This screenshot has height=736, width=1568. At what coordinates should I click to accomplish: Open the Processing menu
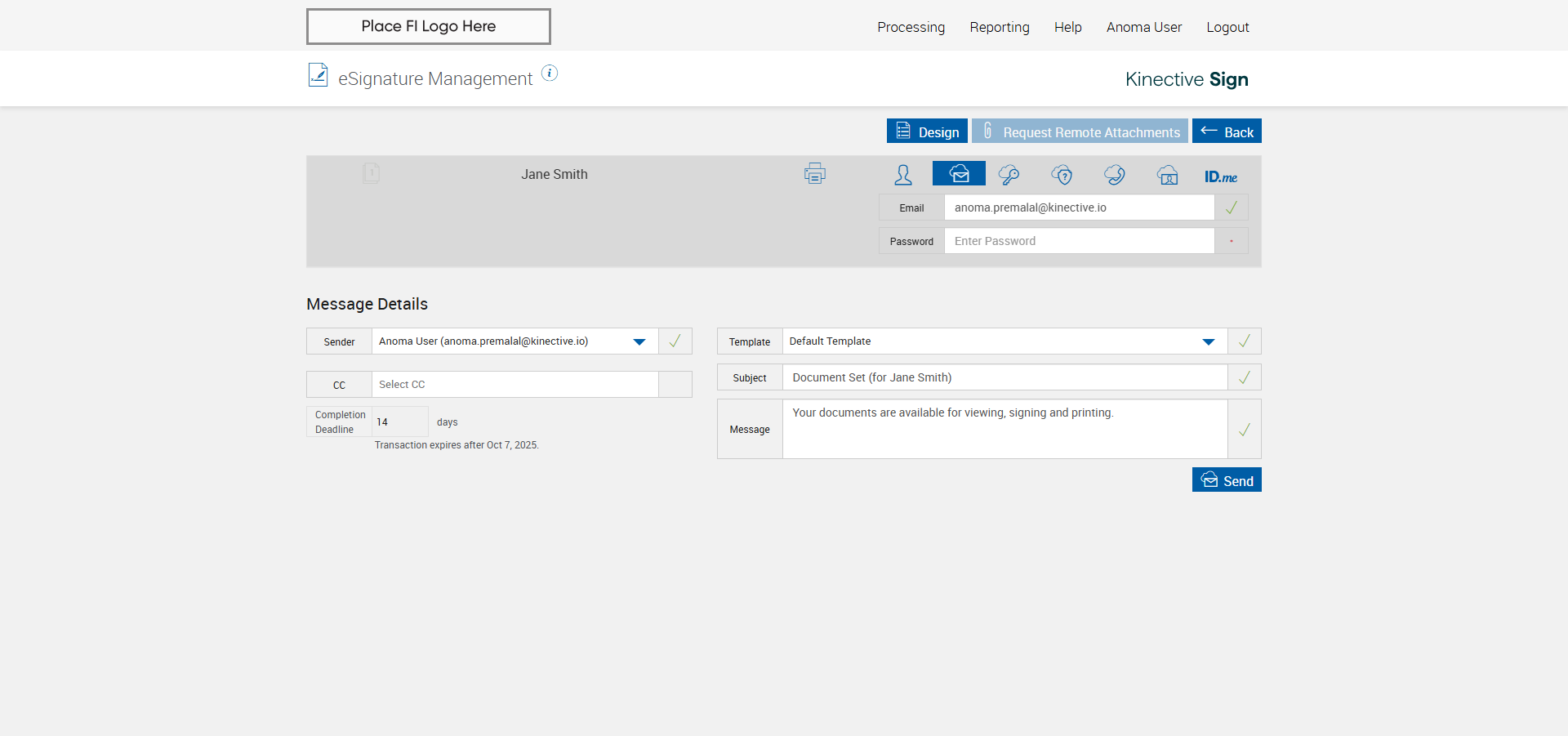[x=911, y=27]
